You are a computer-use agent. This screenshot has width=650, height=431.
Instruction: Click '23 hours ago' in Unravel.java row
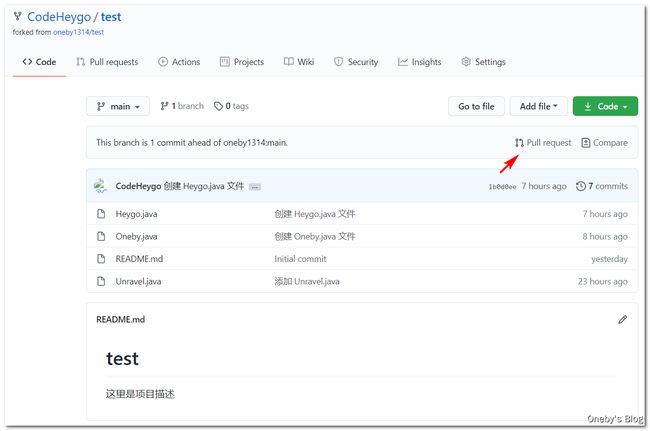coord(603,281)
